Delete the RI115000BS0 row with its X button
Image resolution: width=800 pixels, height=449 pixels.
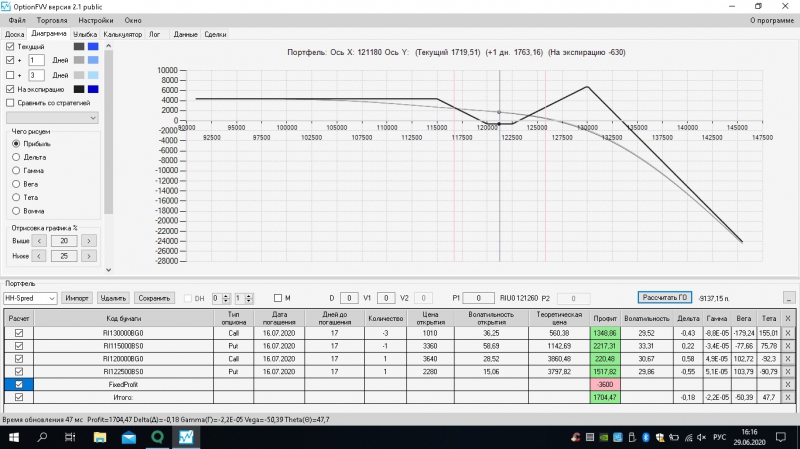pyautogui.click(x=788, y=346)
